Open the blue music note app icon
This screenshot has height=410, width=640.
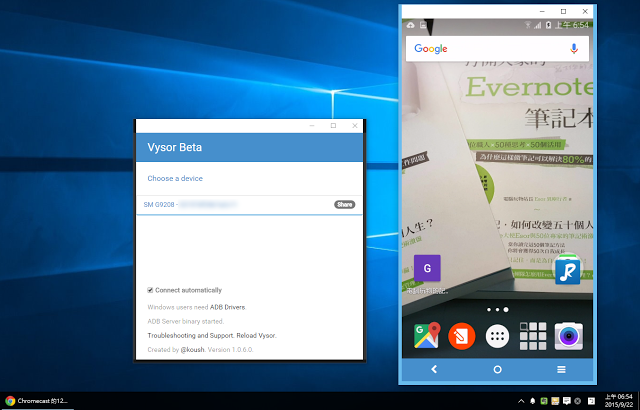pyautogui.click(x=567, y=270)
